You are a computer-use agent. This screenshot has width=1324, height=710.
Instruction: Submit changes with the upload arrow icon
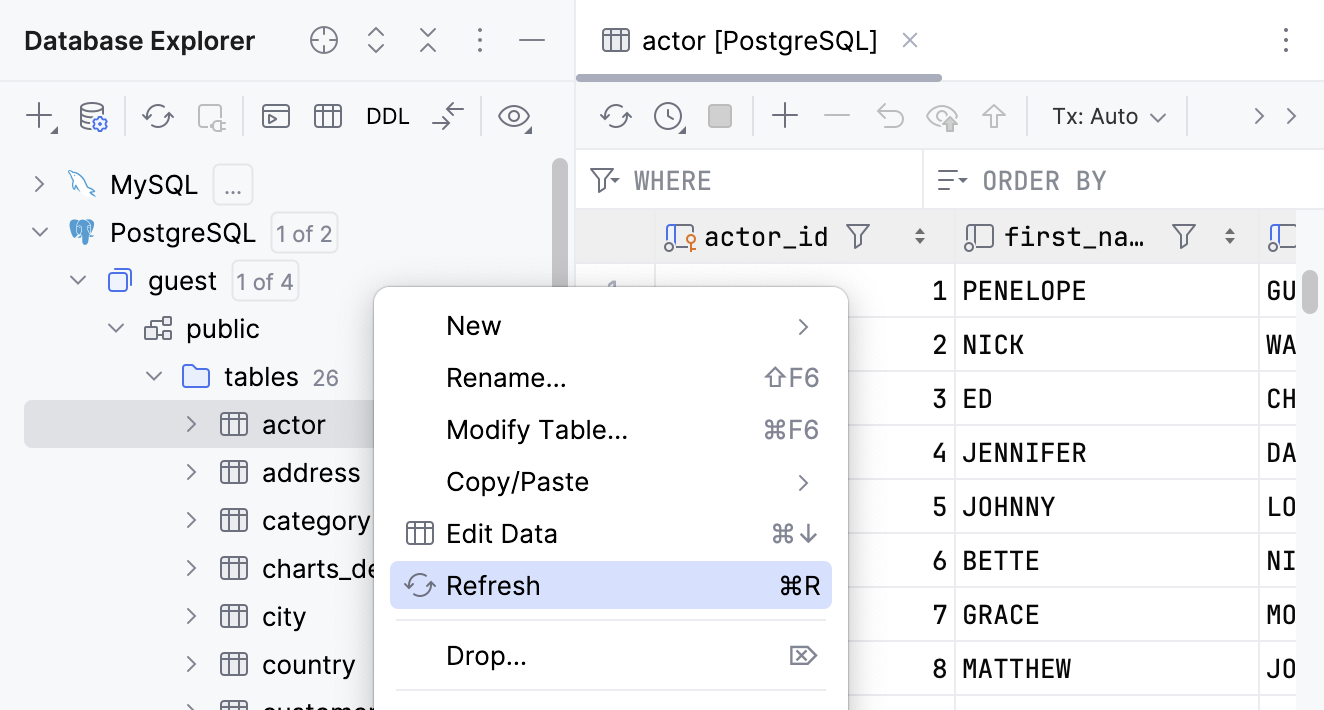(x=993, y=116)
